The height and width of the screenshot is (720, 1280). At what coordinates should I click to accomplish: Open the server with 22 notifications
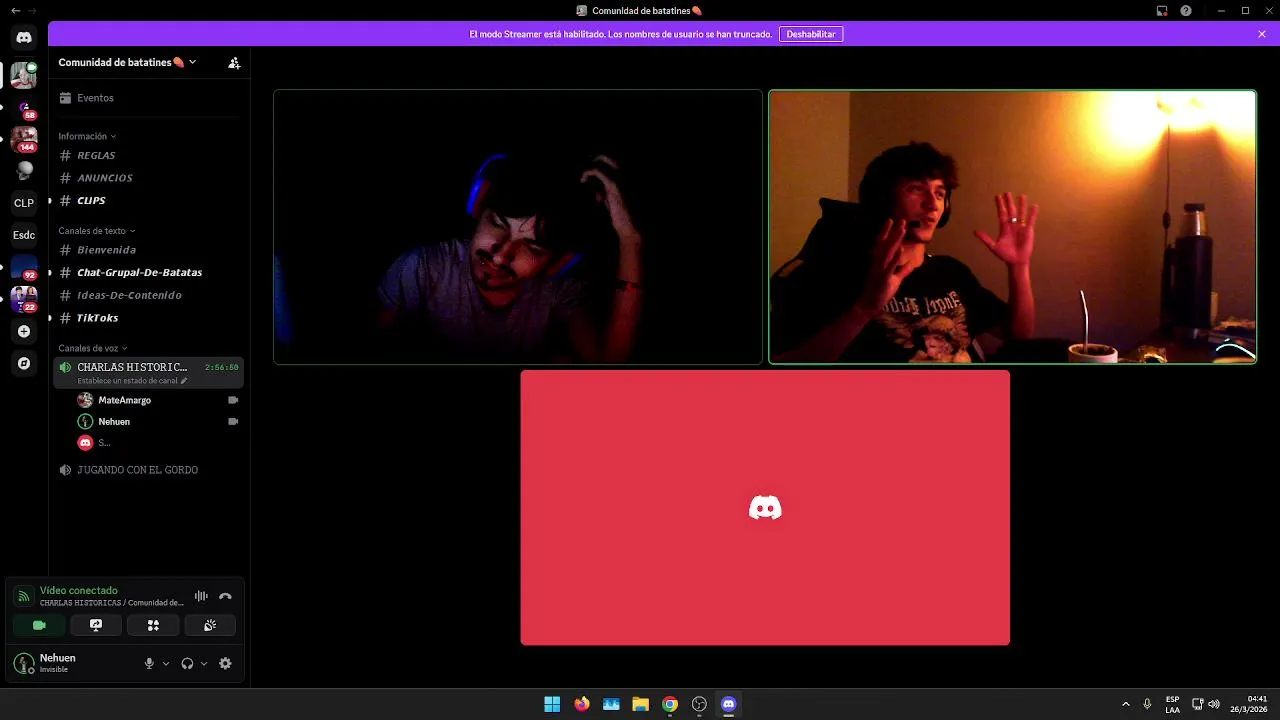24,299
